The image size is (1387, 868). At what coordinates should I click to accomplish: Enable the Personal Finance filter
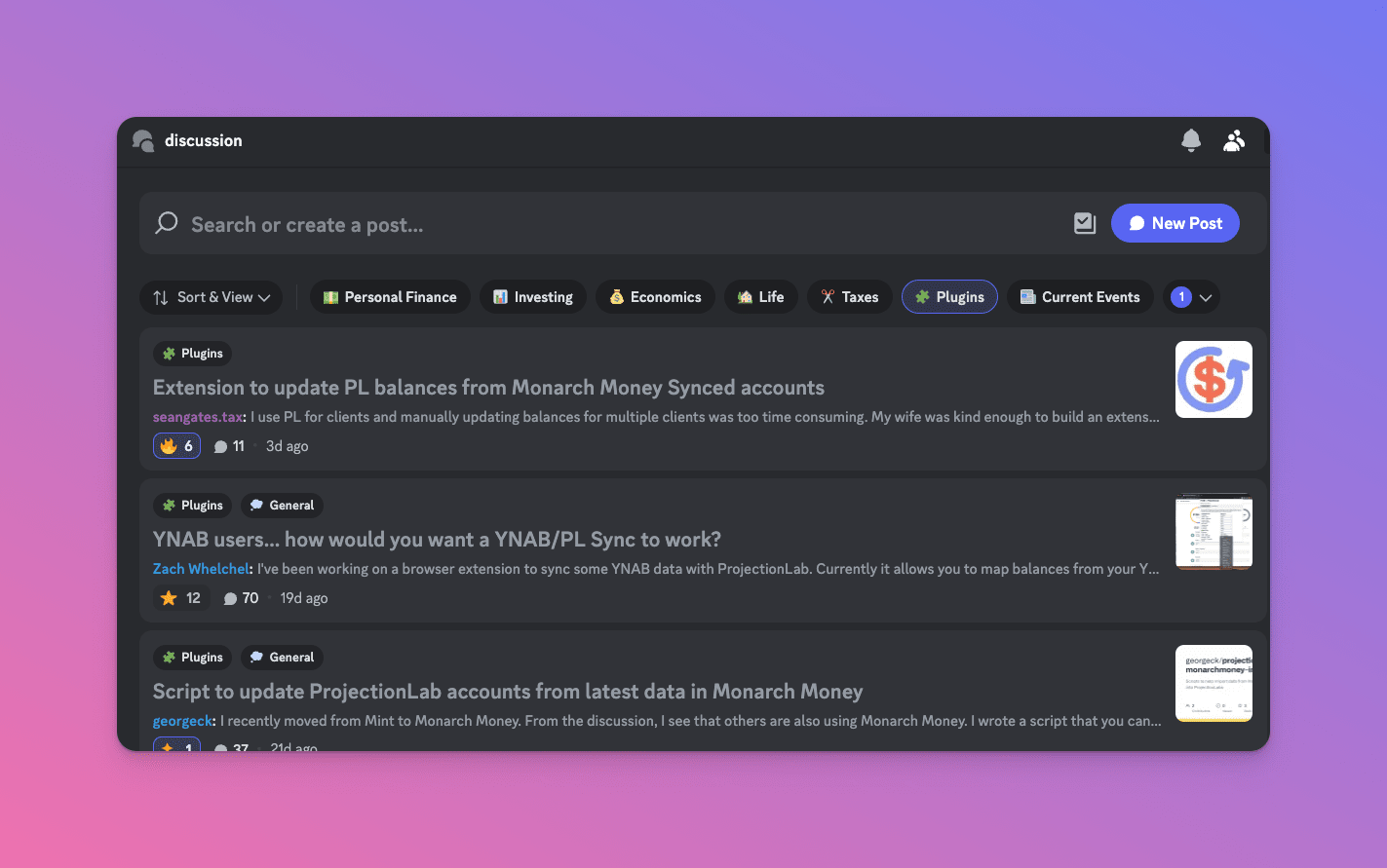(389, 296)
